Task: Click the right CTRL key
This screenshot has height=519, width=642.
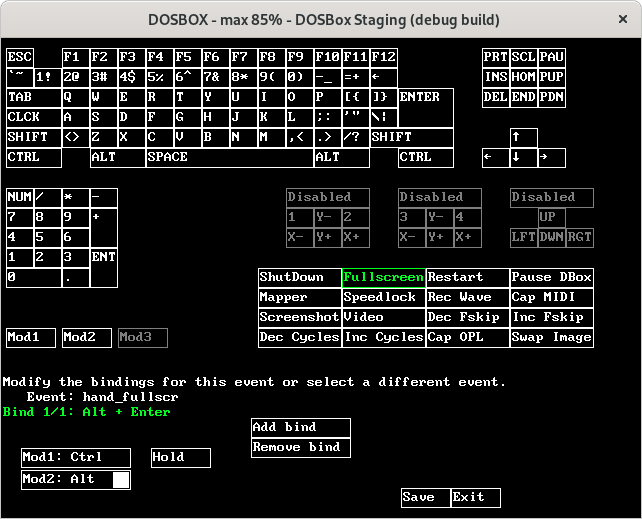Action: click(426, 158)
